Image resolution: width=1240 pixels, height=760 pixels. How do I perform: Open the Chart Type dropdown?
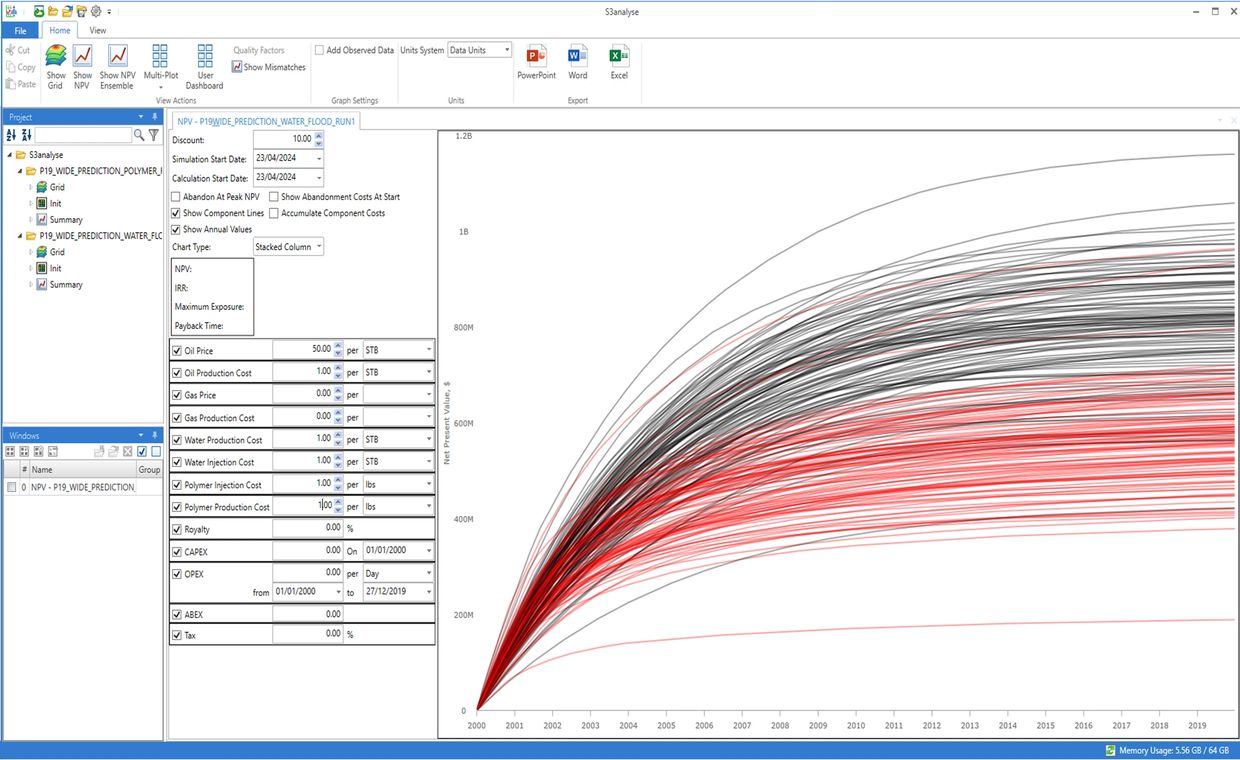(x=288, y=247)
